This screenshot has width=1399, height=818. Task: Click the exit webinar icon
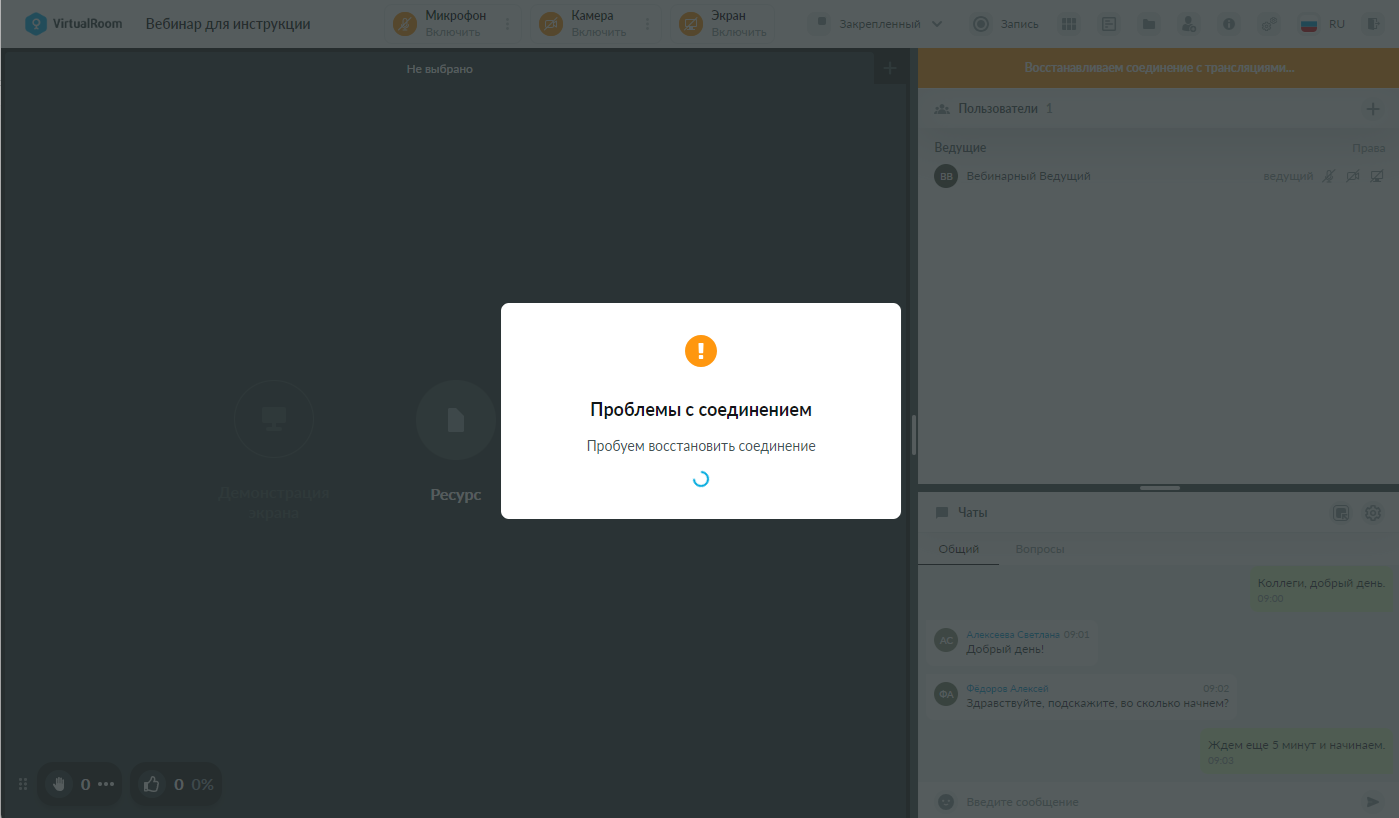point(1372,24)
